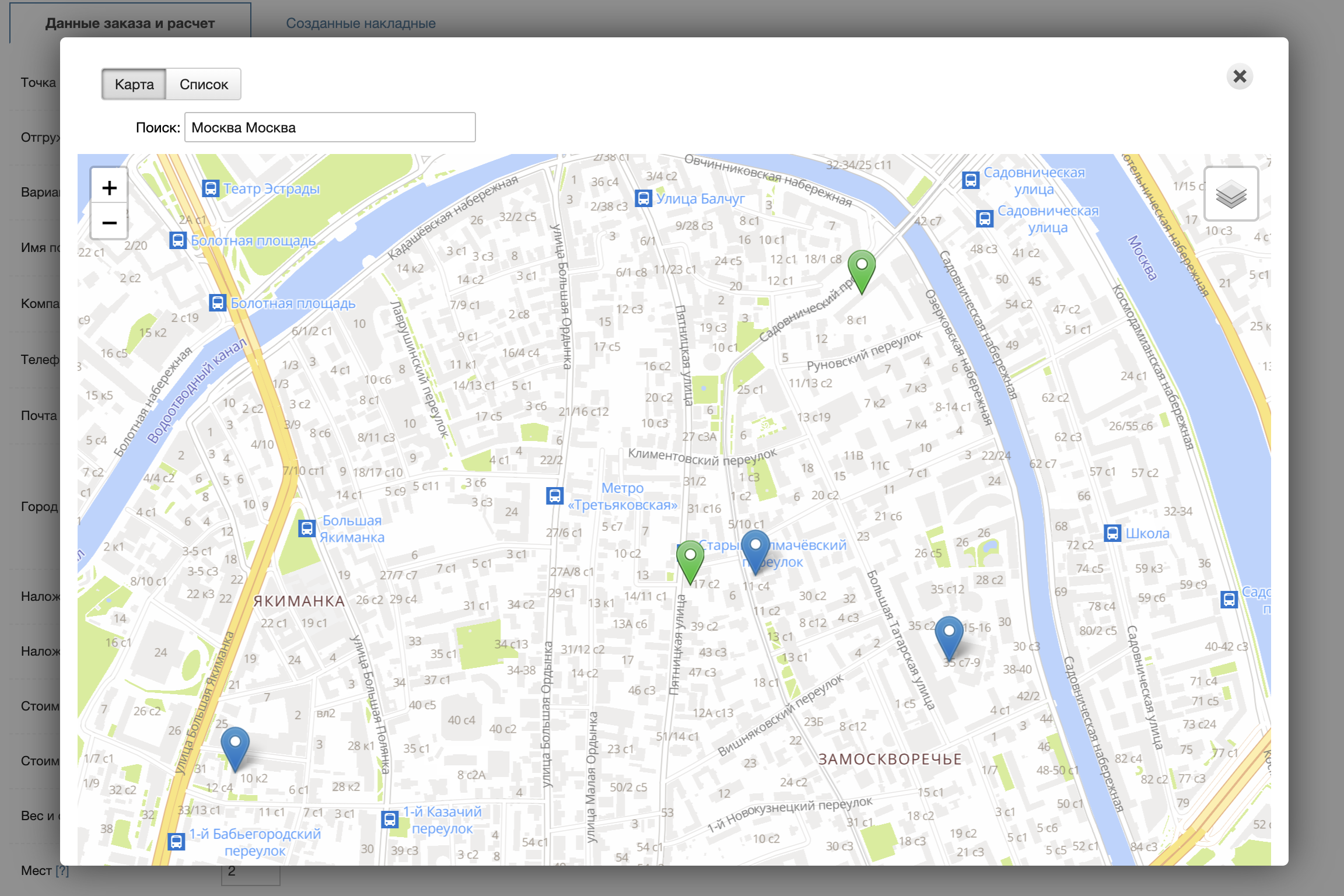Switch to Список view

[204, 85]
